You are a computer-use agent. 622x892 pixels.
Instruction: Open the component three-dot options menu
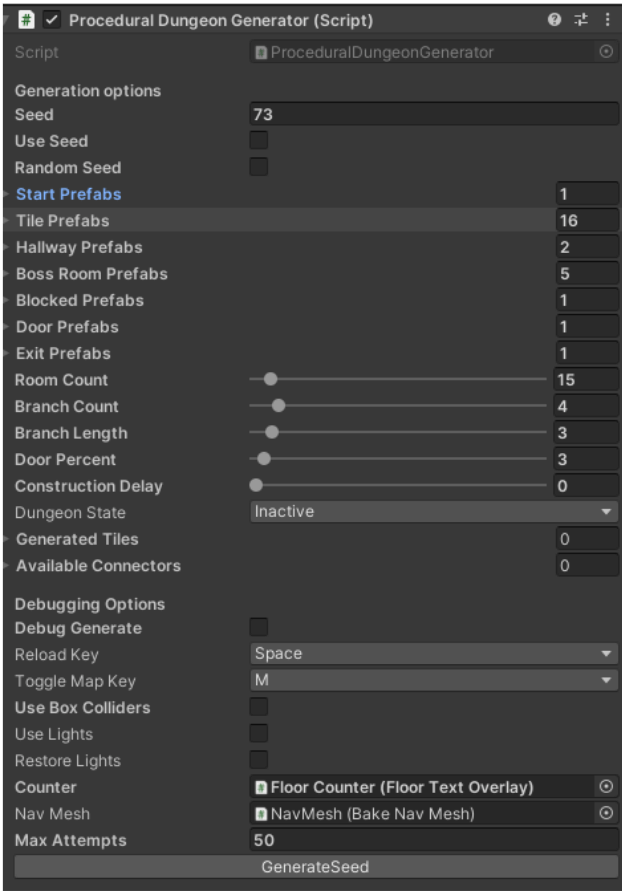(x=607, y=20)
